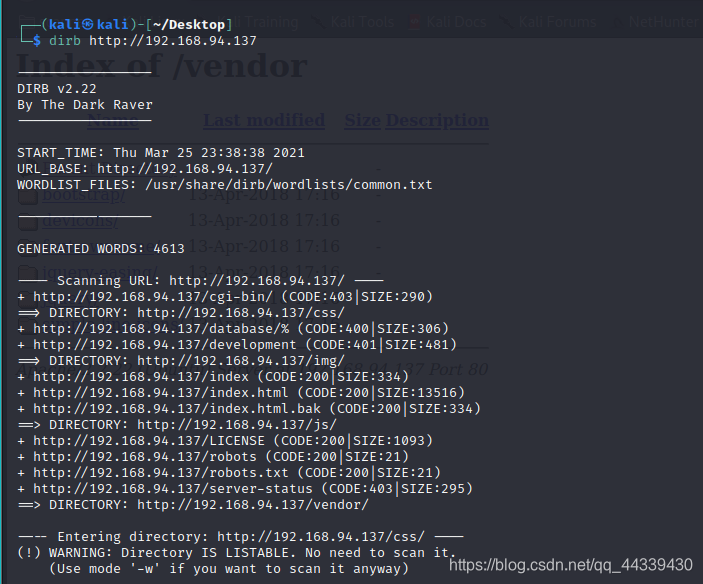Click the vendor/ directory URL in output
The width and height of the screenshot is (703, 584).
point(253,505)
